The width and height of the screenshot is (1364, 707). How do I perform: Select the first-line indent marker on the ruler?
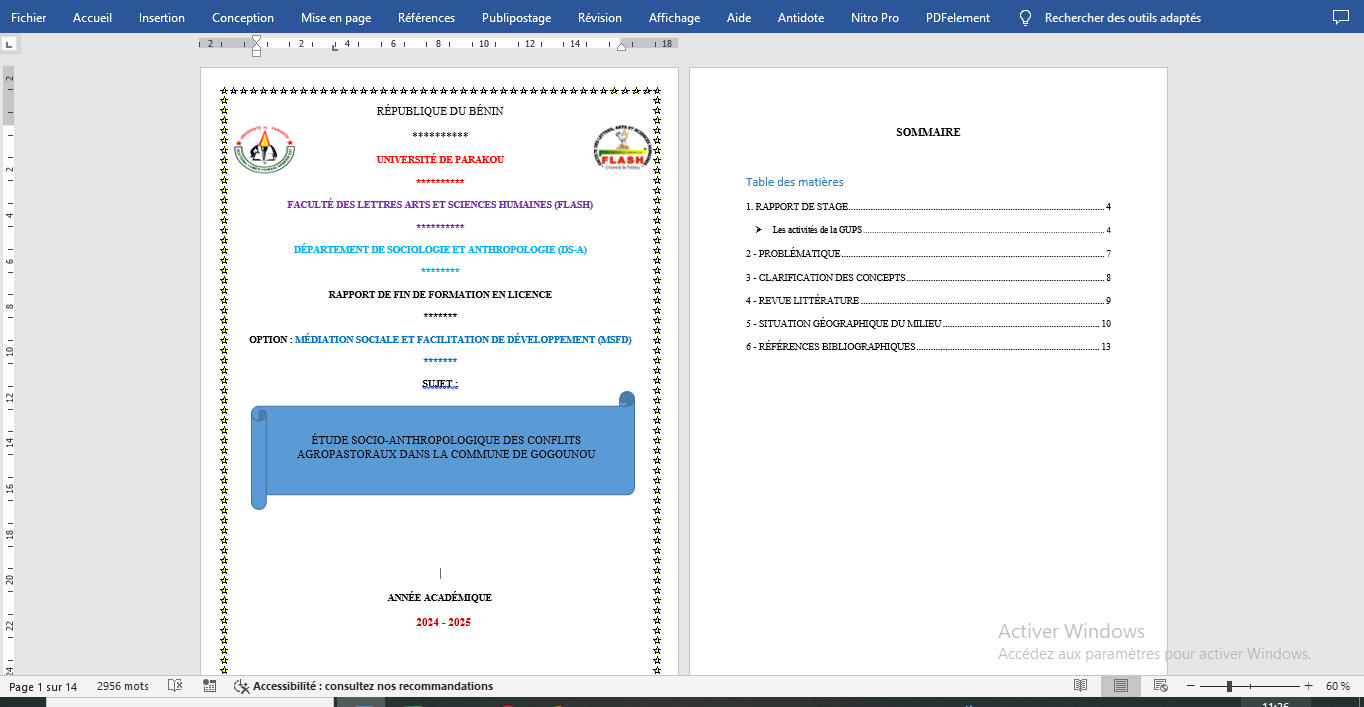pyautogui.click(x=256, y=39)
